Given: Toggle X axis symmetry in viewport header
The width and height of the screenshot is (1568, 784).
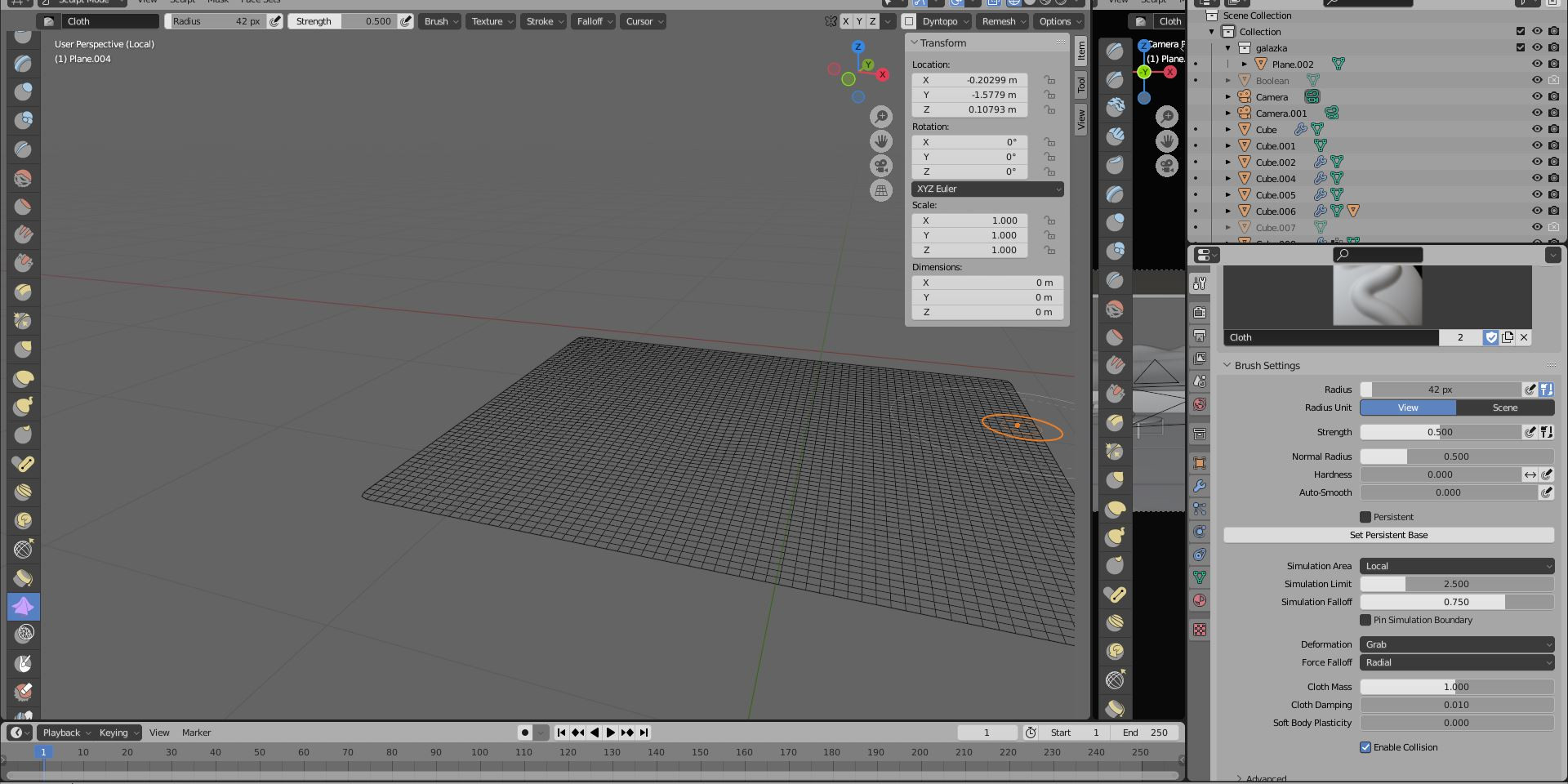Looking at the screenshot, I should click(845, 21).
